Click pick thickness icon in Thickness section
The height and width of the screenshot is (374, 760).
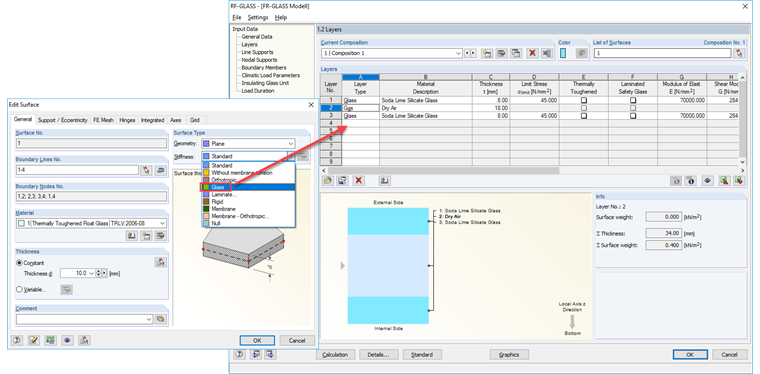pos(161,262)
